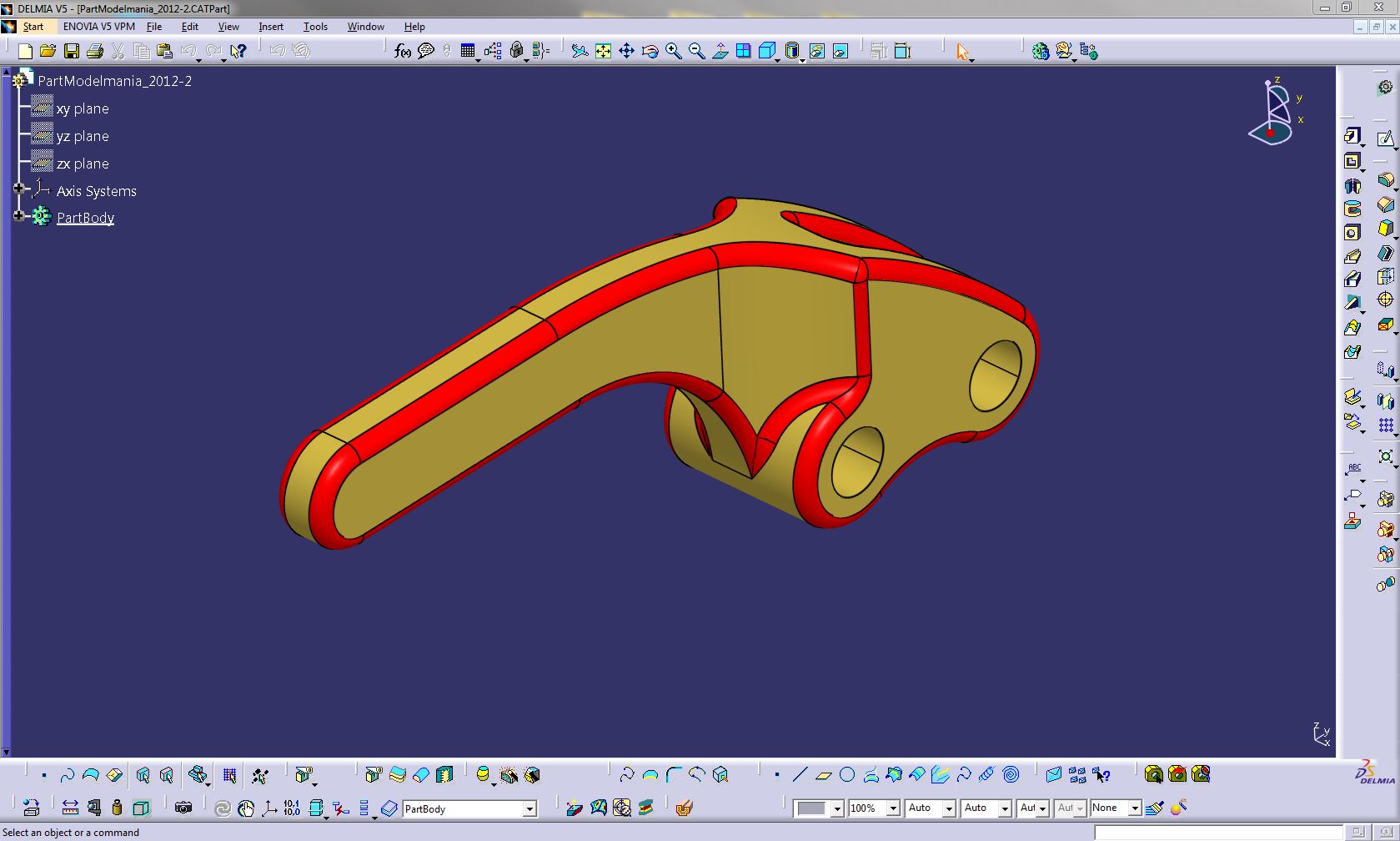Select yz plane in the tree

point(83,136)
